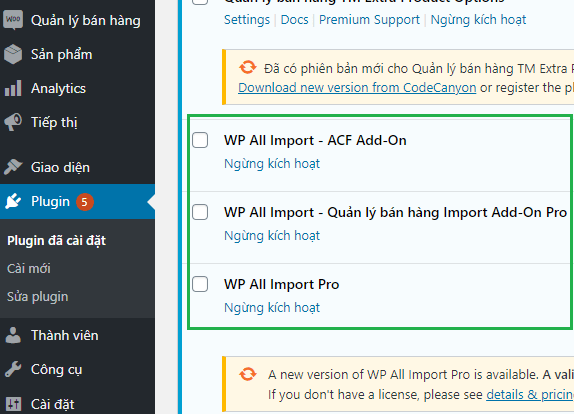
Task: Deactivate WP All Import Pro via Ngừng kích hoạt
Action: pyautogui.click(x=272, y=308)
